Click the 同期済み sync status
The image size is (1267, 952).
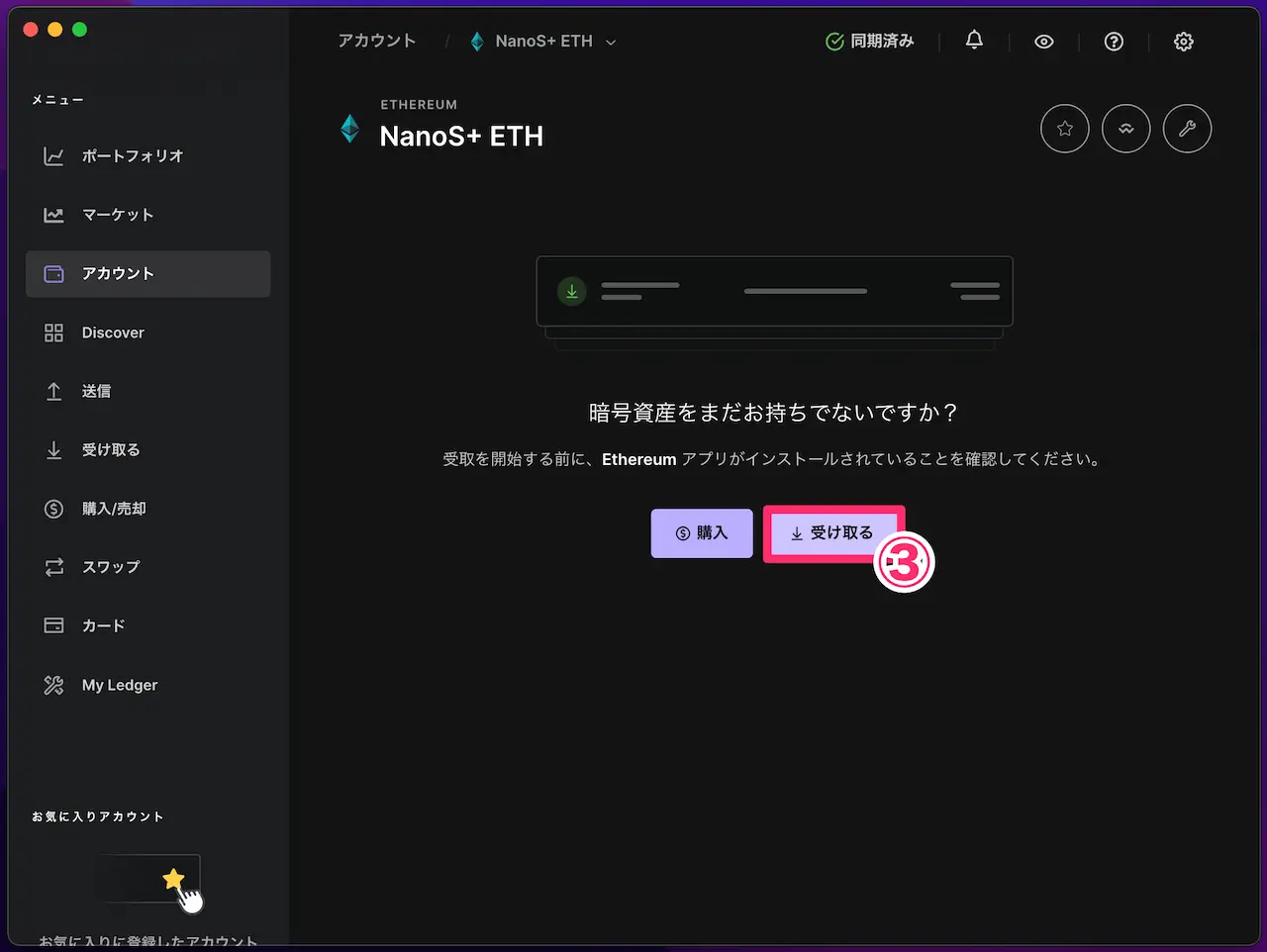[x=870, y=42]
